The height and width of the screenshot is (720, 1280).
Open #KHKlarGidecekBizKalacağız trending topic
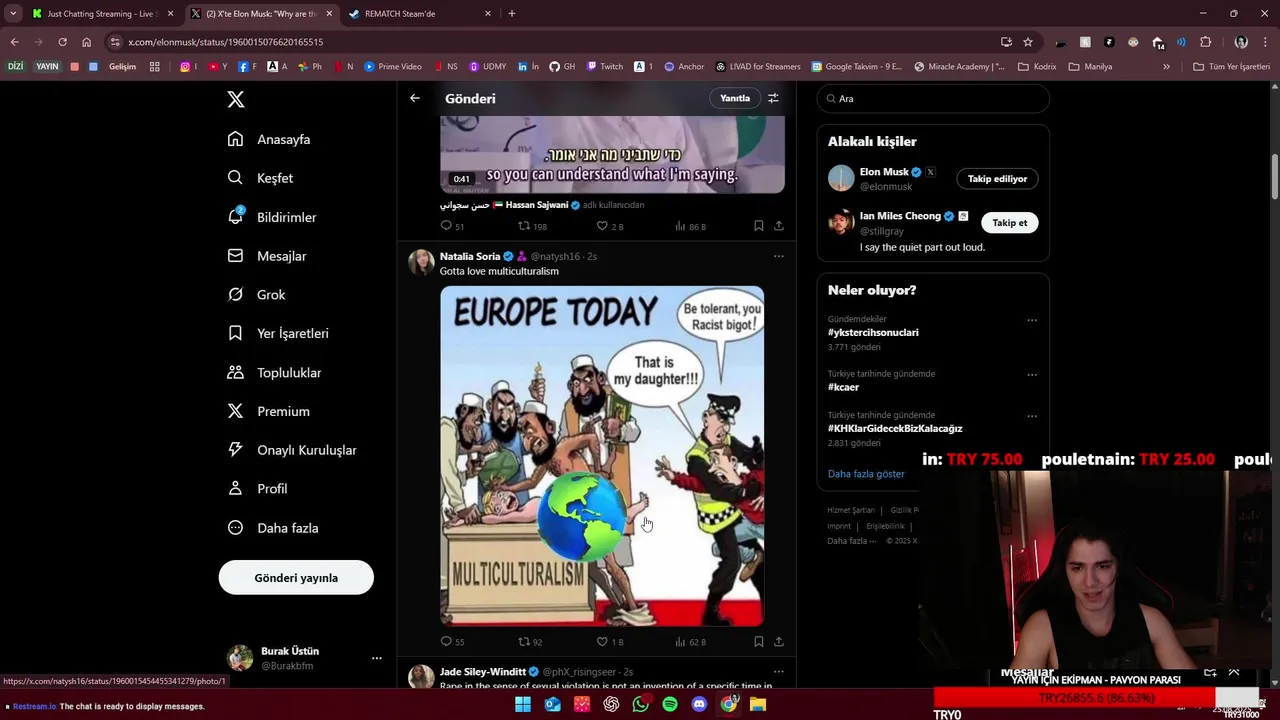click(895, 428)
